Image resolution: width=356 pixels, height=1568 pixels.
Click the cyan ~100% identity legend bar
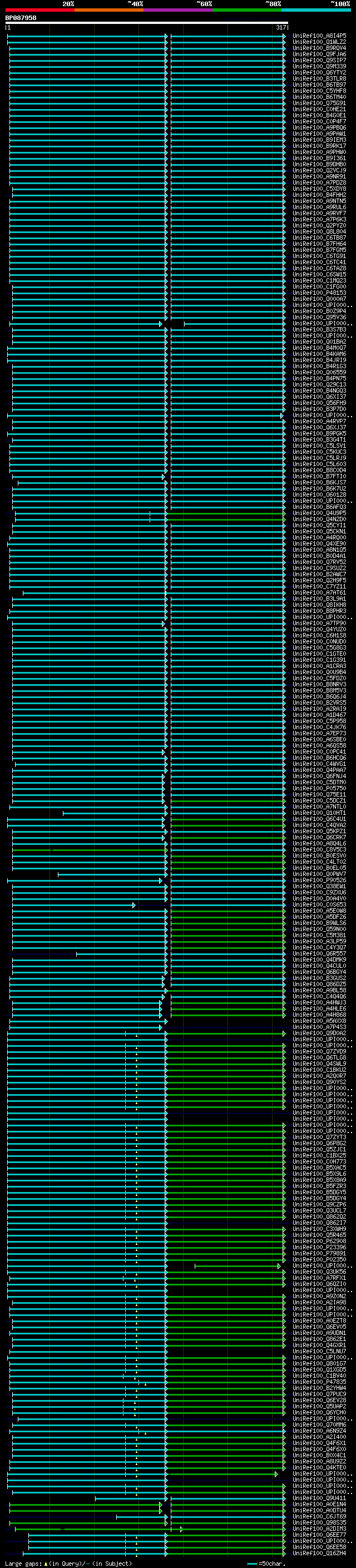point(316,10)
